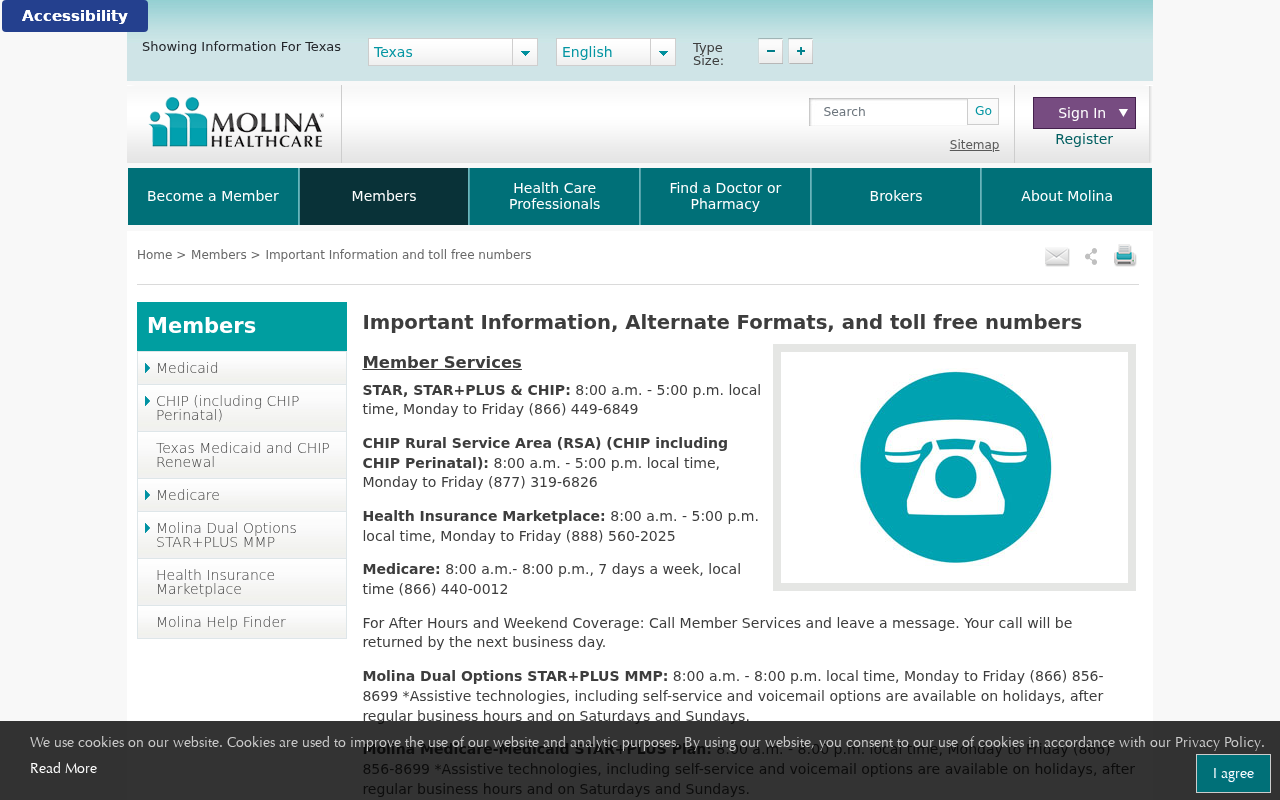This screenshot has height=800, width=1280.
Task: Open the Texas state dropdown
Action: click(453, 52)
